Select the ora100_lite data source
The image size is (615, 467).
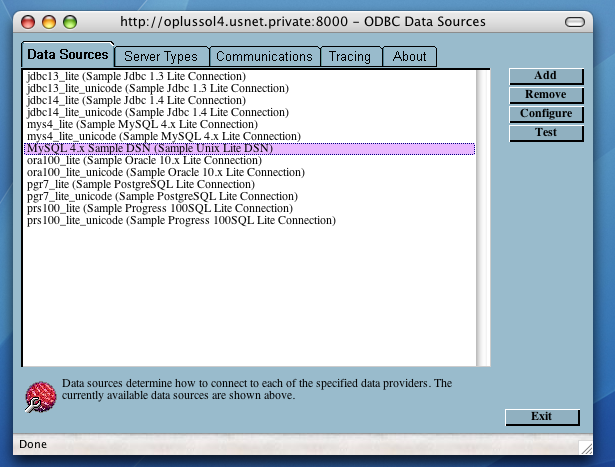[249, 160]
